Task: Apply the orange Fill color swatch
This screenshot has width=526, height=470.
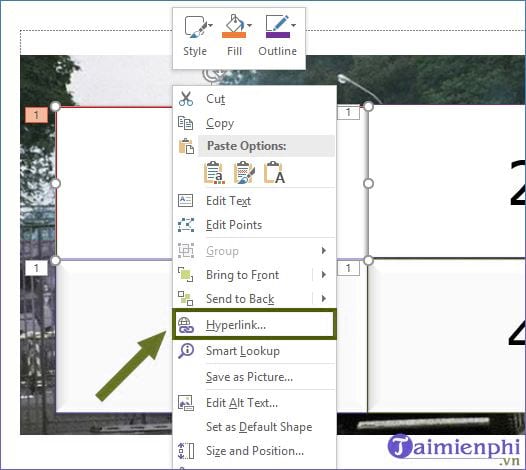Action: (x=234, y=35)
